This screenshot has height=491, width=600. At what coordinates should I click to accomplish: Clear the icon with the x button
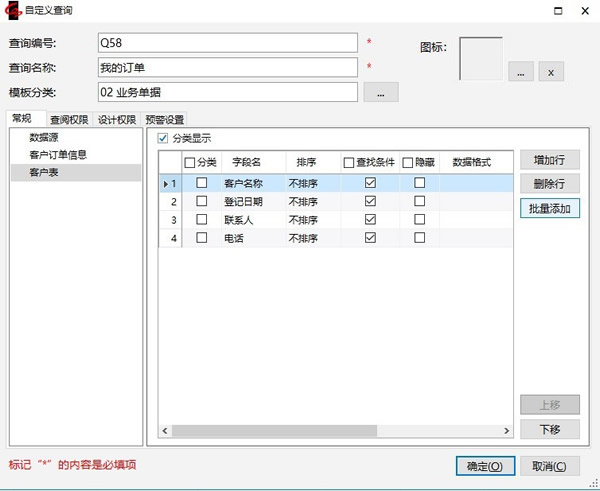tap(552, 72)
